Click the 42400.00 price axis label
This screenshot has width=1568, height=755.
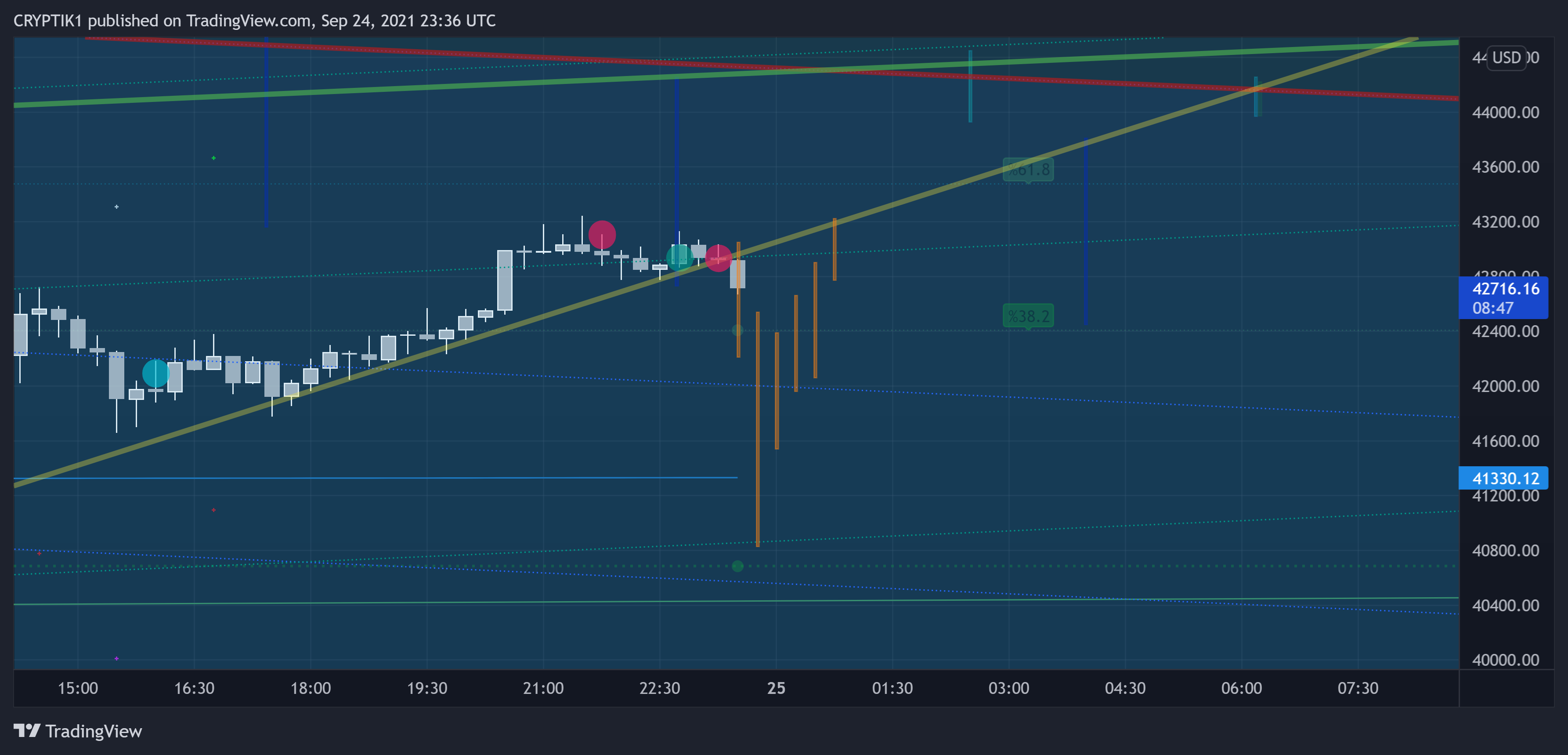coord(1505,331)
